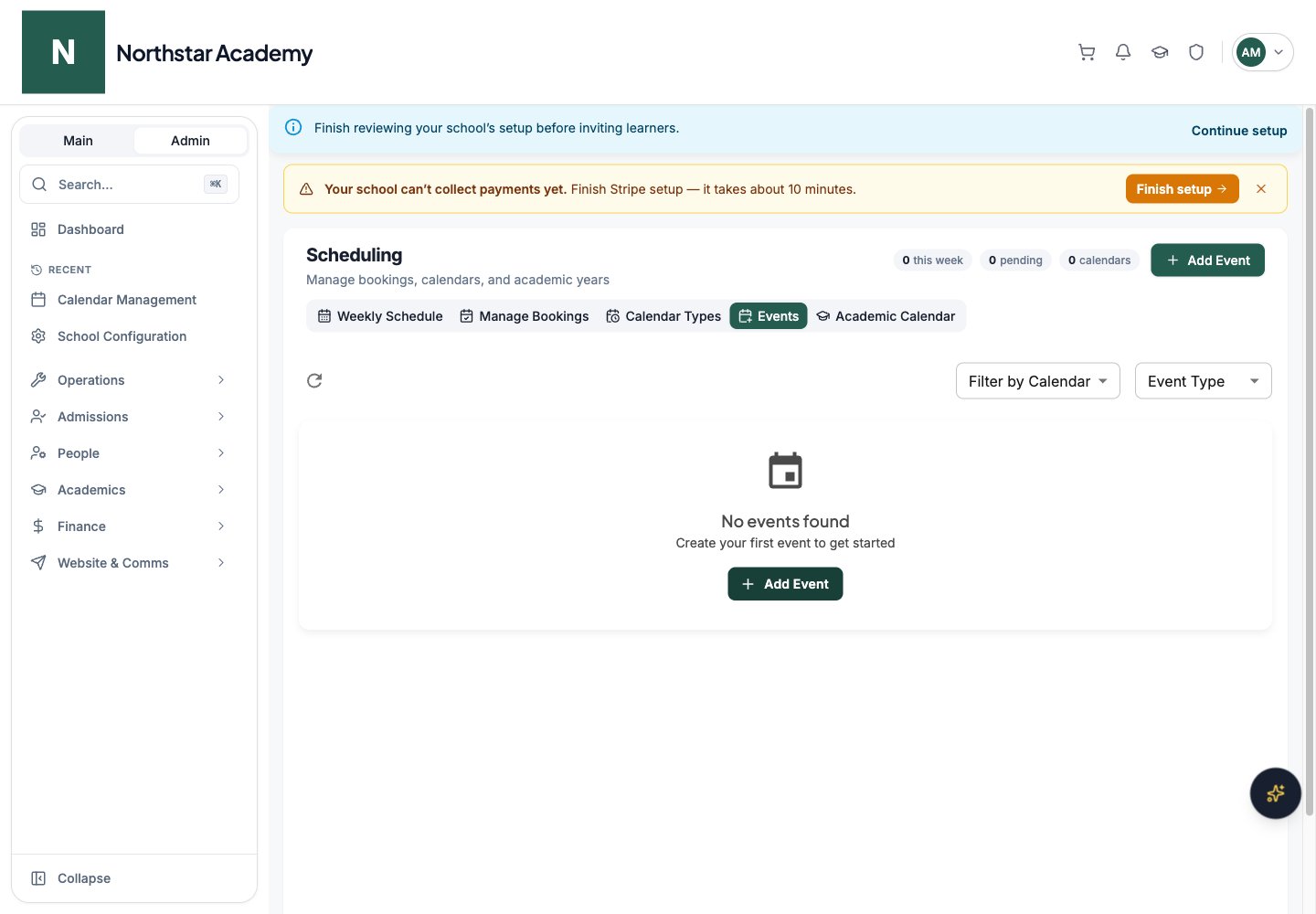Open Dashboard from sidebar
The width and height of the screenshot is (1316, 914).
point(129,229)
